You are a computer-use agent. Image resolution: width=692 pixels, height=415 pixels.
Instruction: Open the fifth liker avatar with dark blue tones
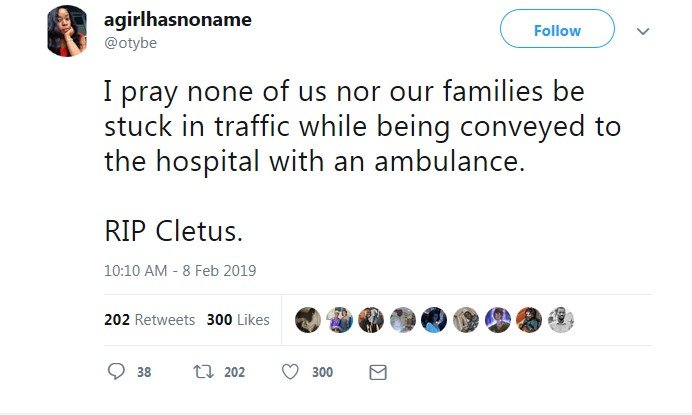[x=434, y=320]
